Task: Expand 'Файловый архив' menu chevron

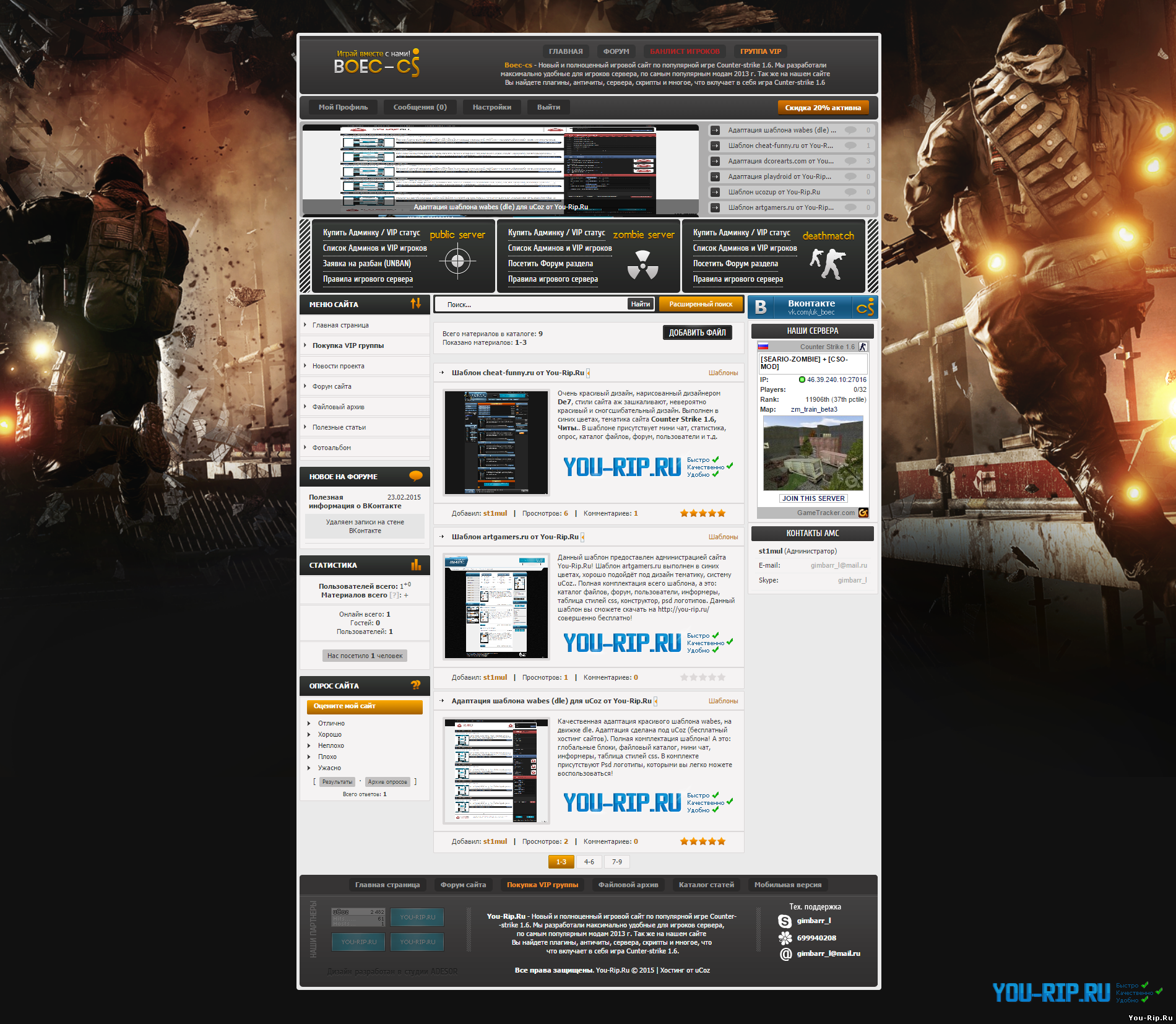Action: (x=305, y=406)
